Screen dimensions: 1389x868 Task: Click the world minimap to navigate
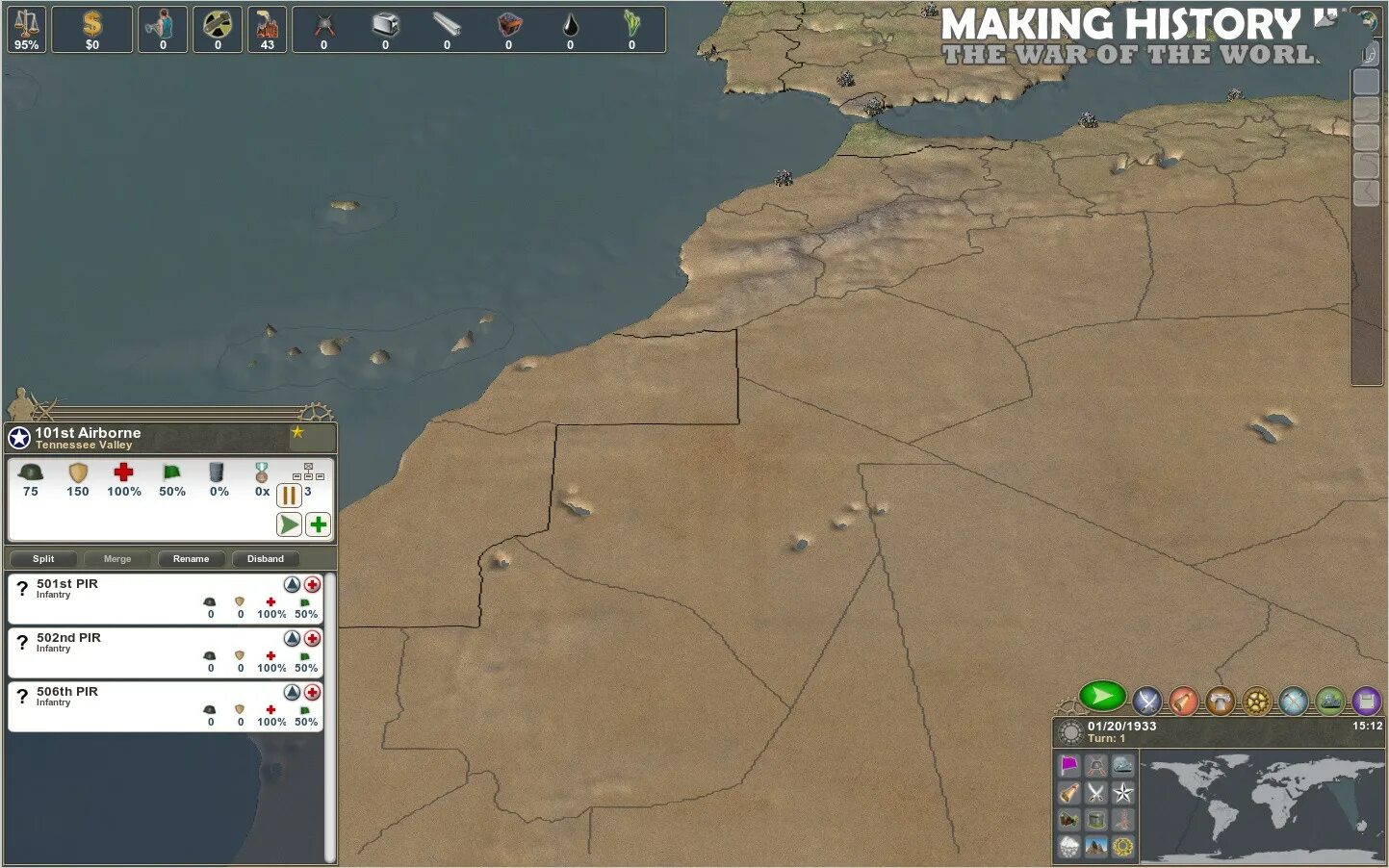point(1261,803)
